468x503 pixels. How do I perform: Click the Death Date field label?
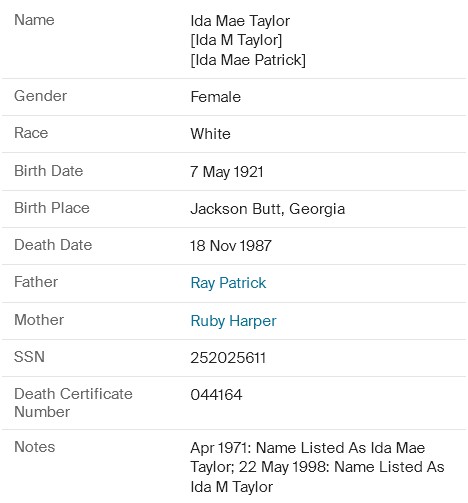pyautogui.click(x=53, y=245)
